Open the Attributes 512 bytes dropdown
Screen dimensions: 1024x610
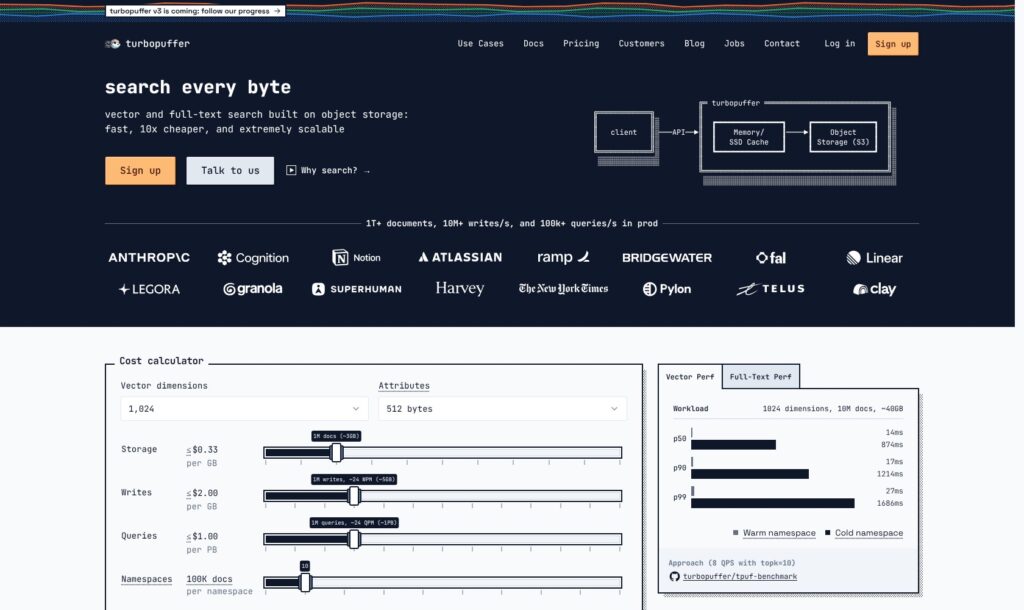coord(502,409)
